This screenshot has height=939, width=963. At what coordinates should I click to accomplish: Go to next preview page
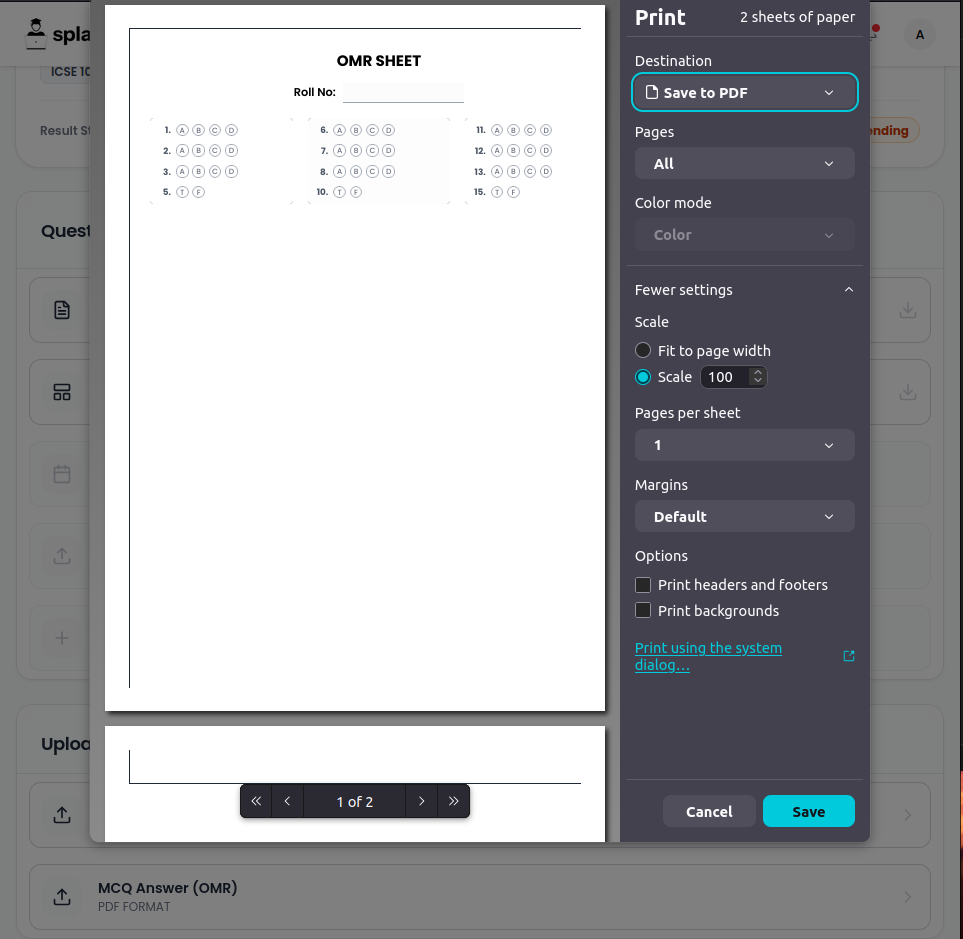tap(421, 801)
